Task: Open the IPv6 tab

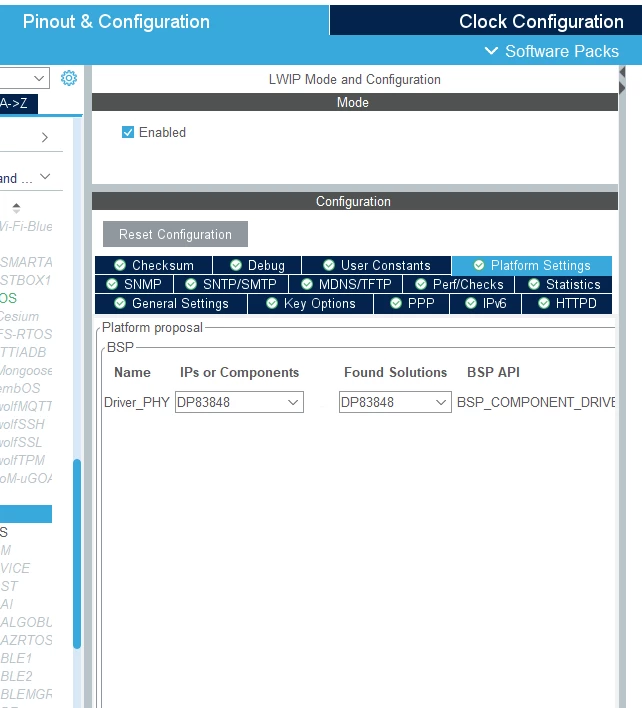Action: (x=485, y=303)
